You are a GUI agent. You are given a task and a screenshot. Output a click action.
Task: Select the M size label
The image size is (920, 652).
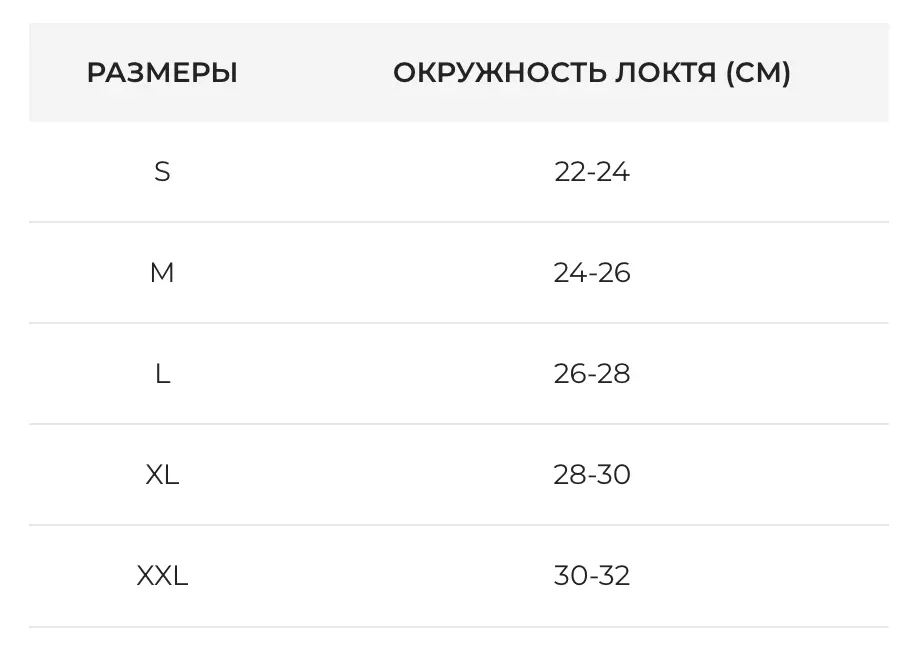click(162, 273)
